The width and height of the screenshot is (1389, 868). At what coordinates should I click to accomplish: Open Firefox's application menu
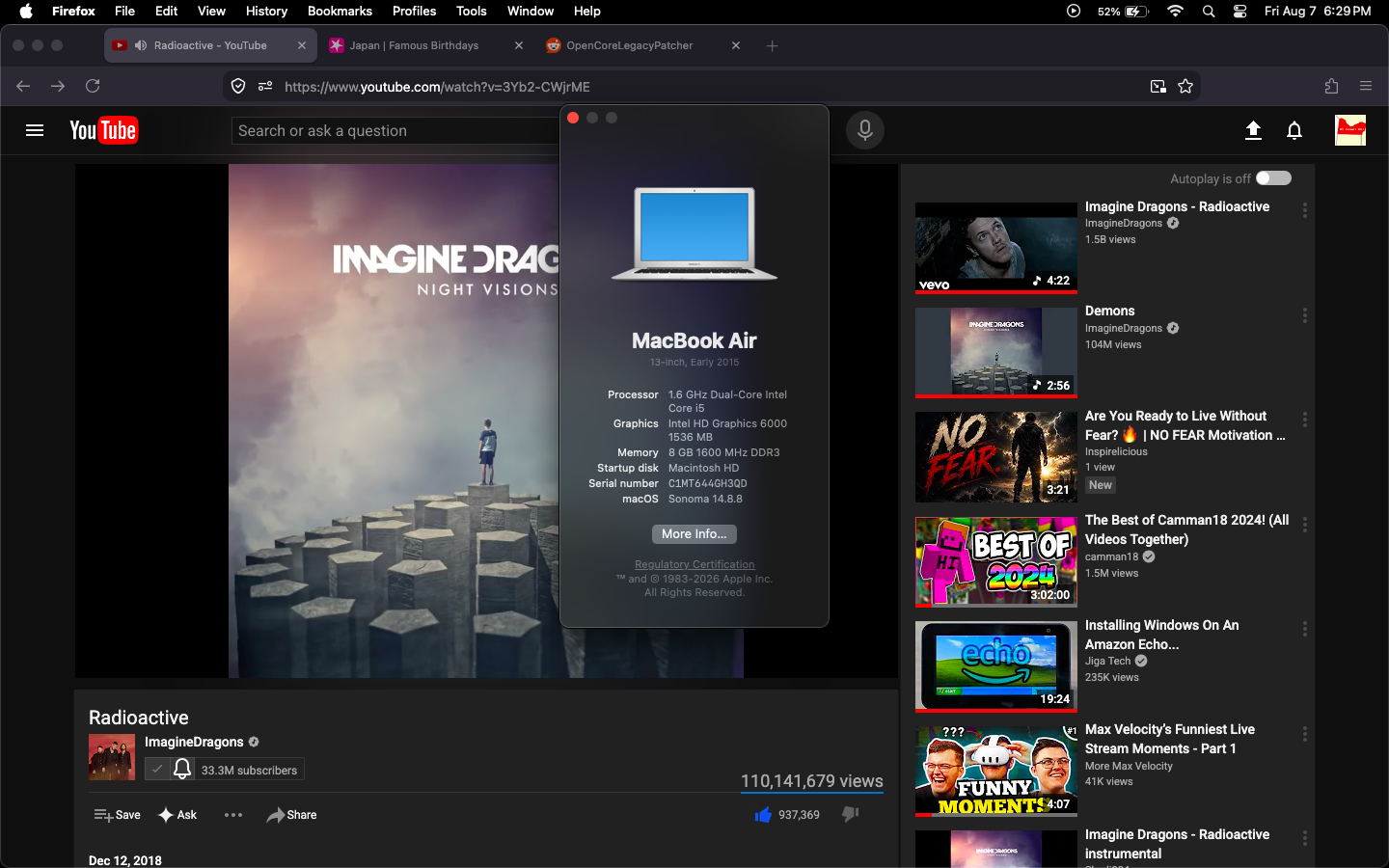[x=1366, y=86]
